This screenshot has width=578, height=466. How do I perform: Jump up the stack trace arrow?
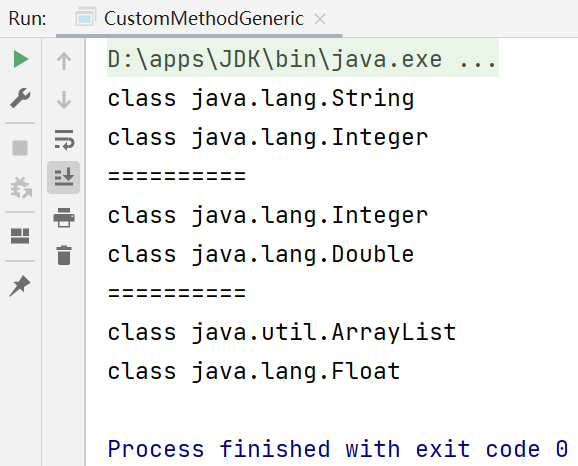(x=64, y=61)
